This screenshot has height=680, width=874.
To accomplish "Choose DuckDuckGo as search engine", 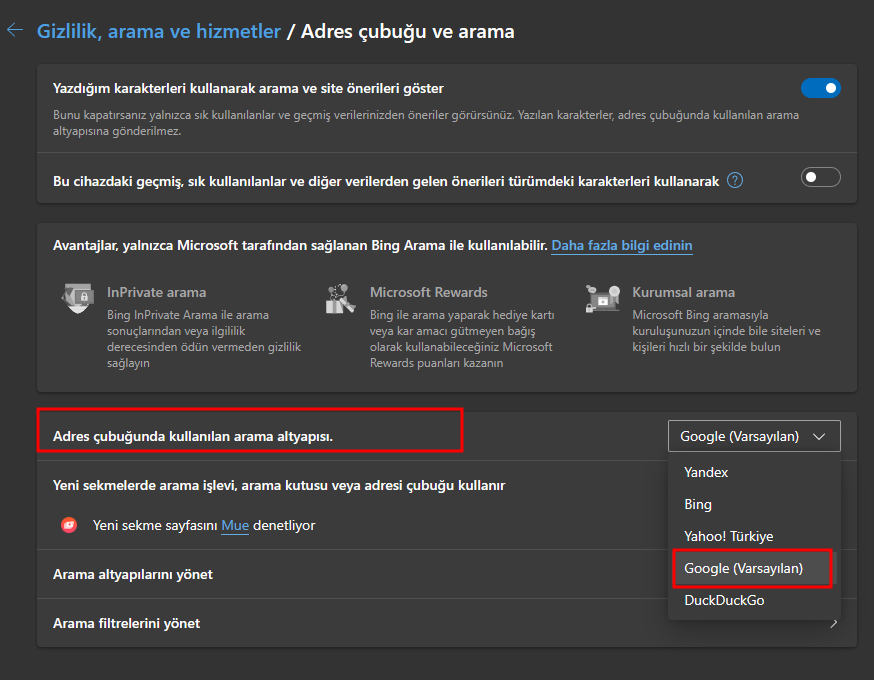I will (x=754, y=600).
